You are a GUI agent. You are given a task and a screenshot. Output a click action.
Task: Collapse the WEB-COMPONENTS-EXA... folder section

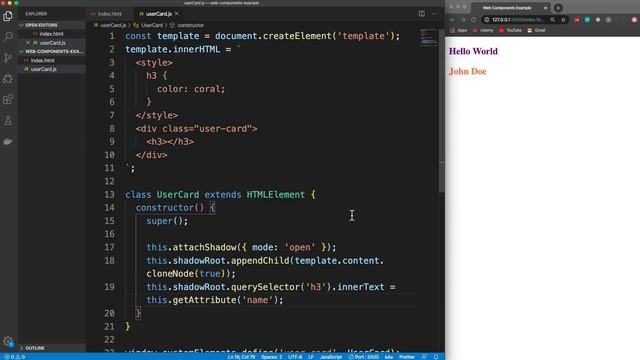tap(51, 51)
